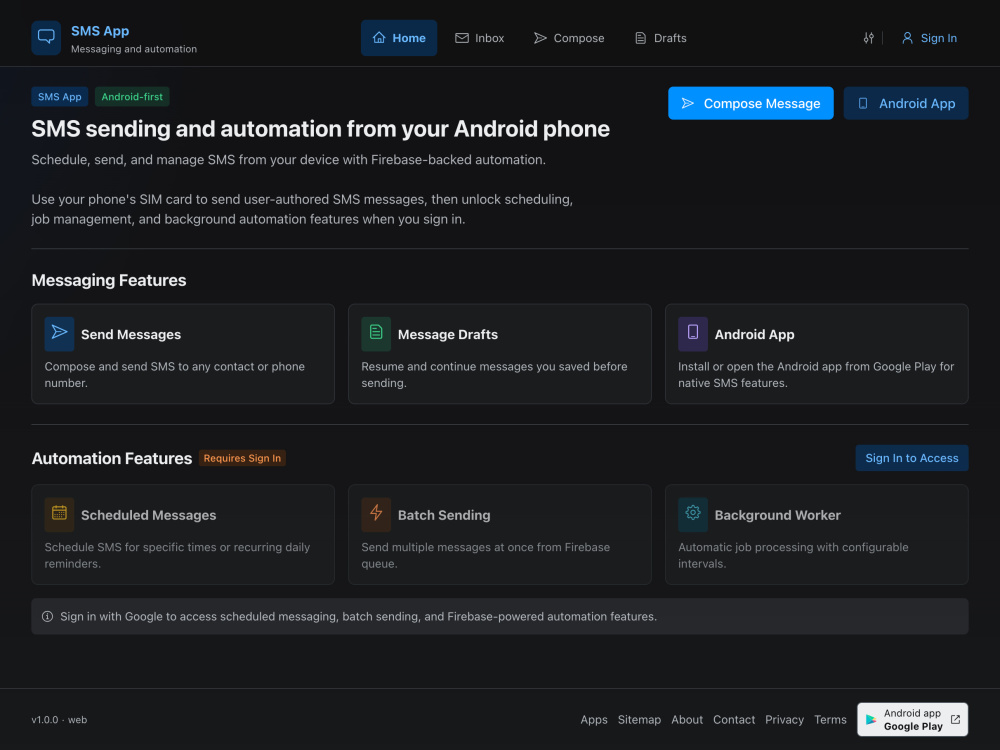Click the SMS App title in header
This screenshot has width=1000, height=750.
click(100, 31)
